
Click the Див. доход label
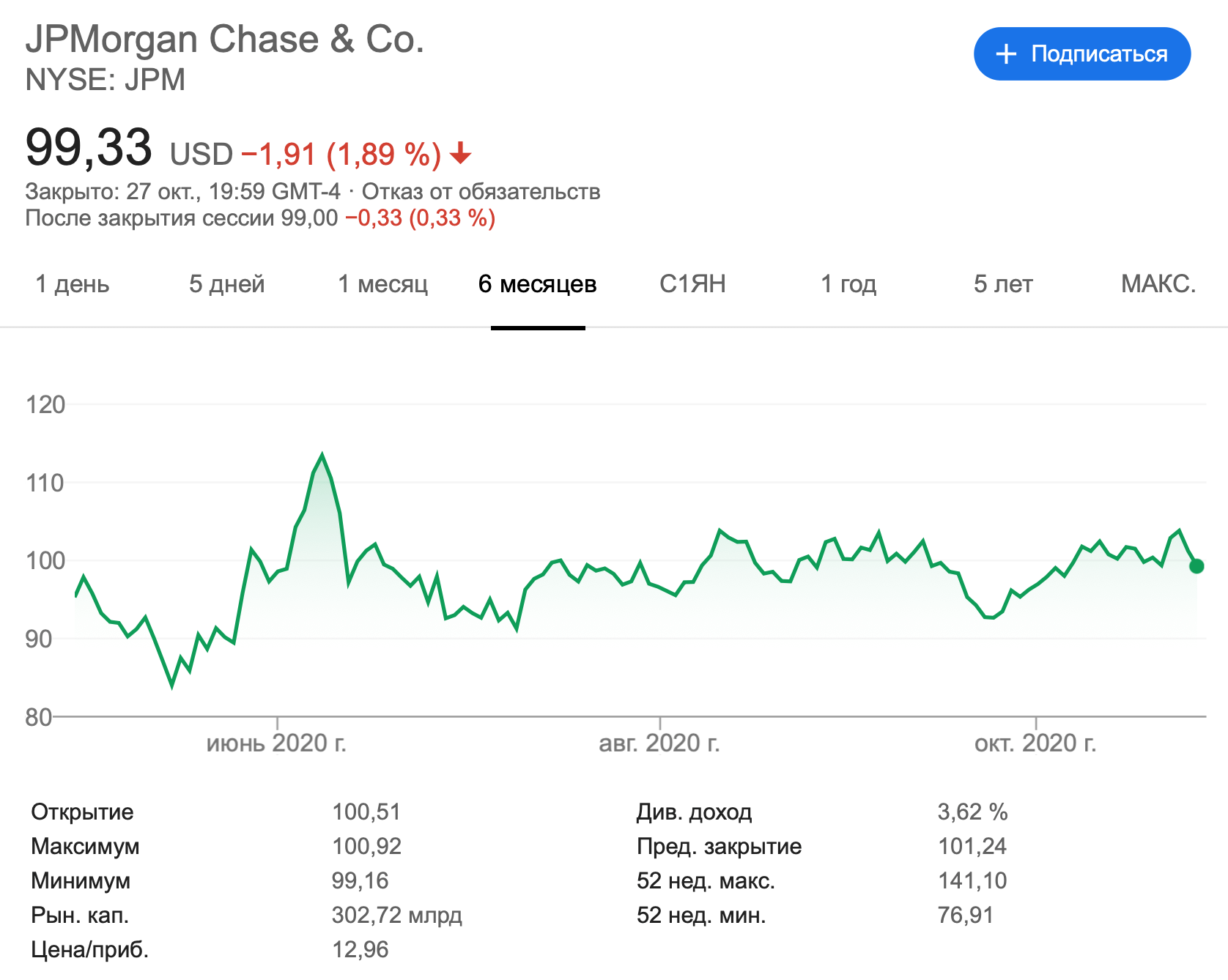click(695, 812)
